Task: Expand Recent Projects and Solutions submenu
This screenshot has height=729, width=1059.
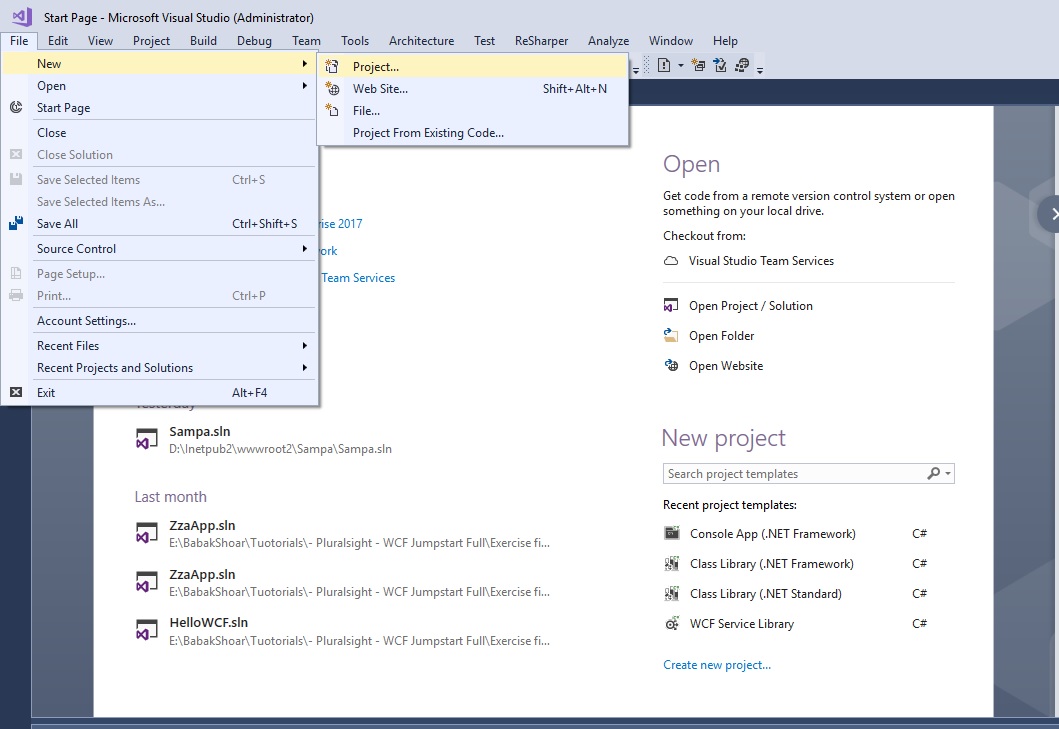Action: click(304, 368)
